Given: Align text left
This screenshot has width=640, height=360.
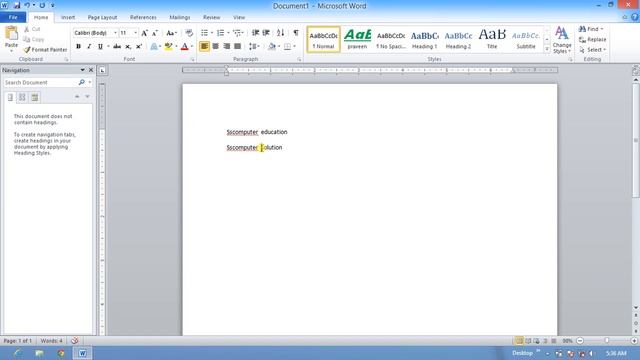Looking at the screenshot, I should tap(204, 47).
